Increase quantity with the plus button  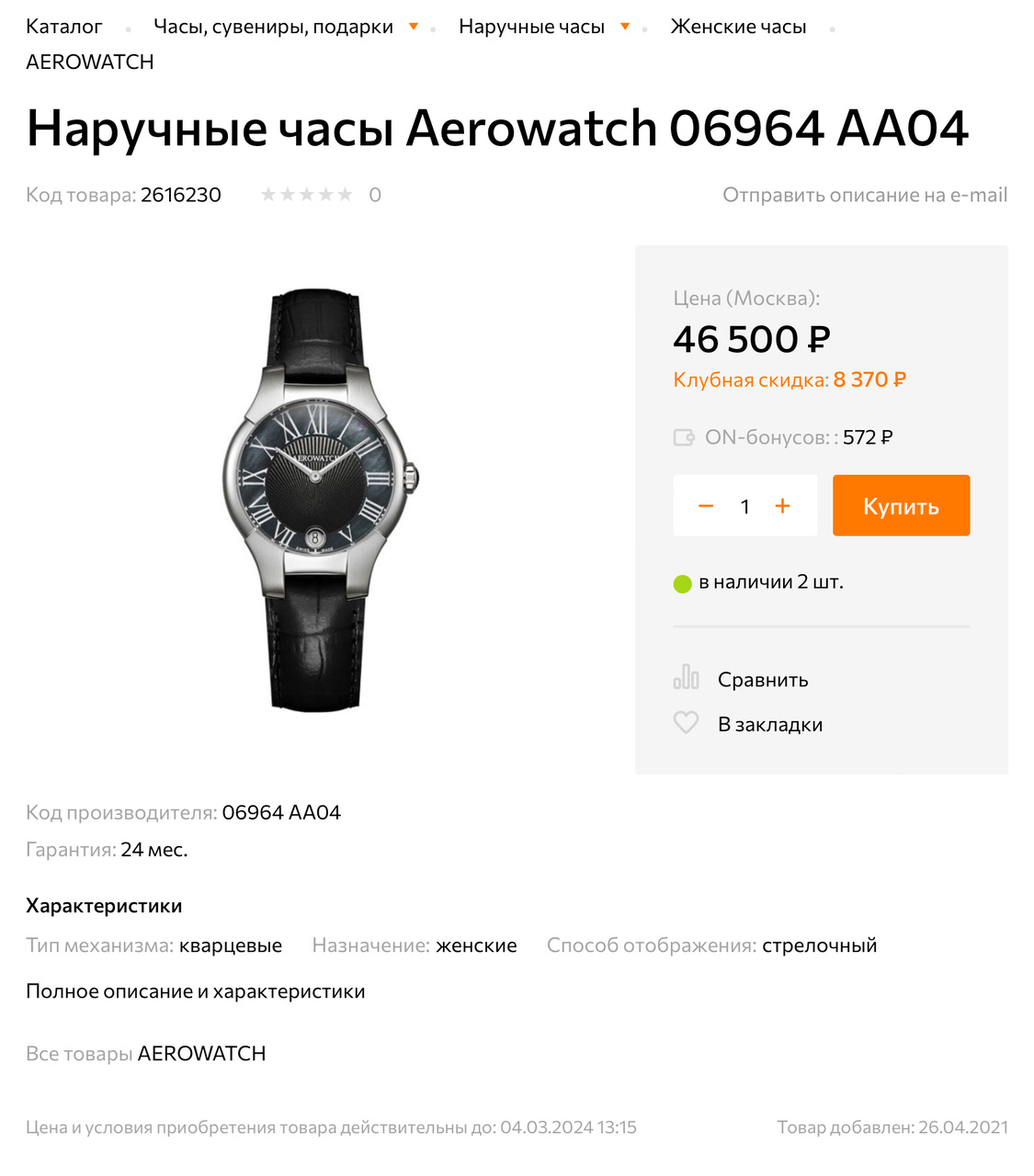pos(782,506)
